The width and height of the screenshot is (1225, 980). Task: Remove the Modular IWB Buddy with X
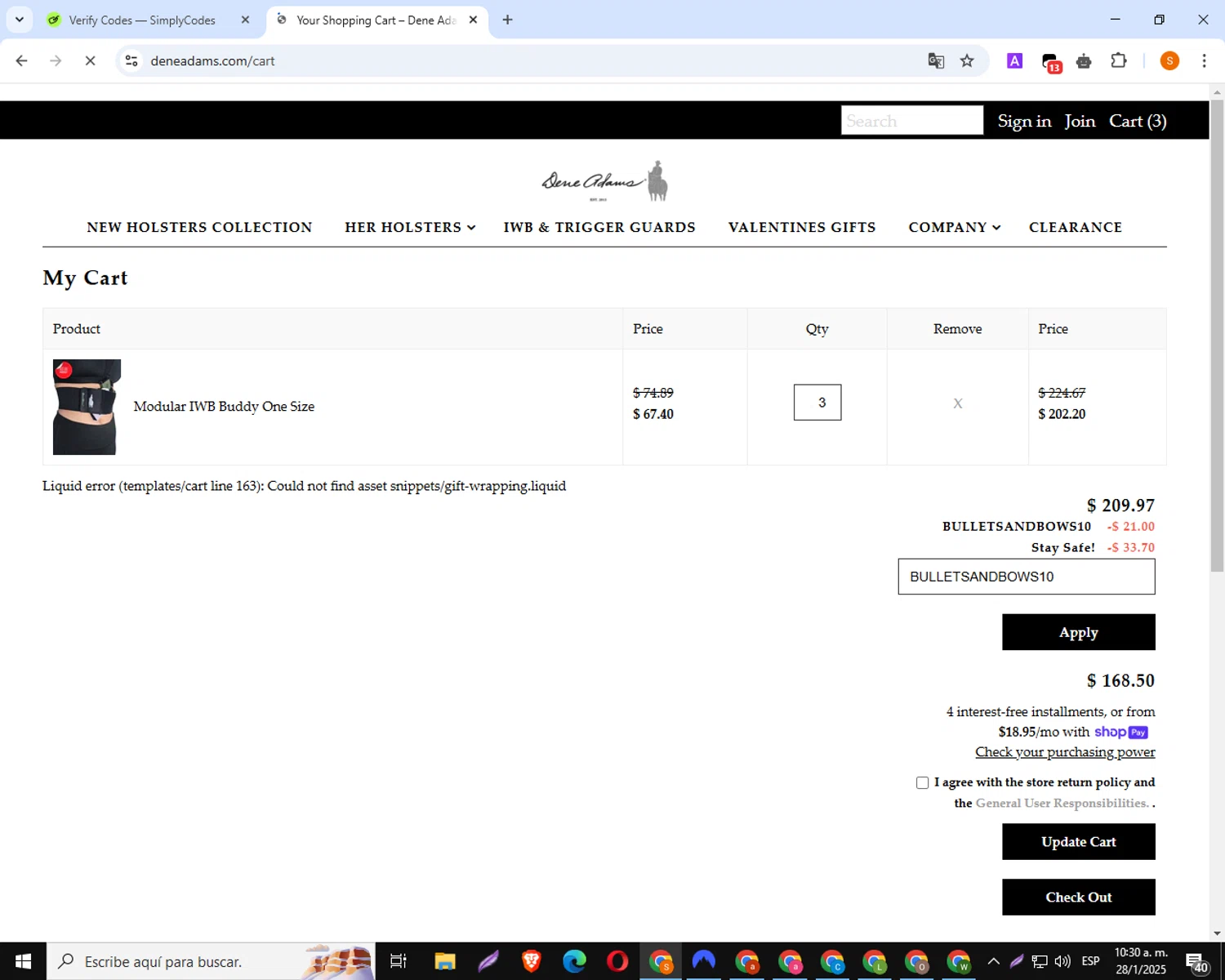click(958, 403)
